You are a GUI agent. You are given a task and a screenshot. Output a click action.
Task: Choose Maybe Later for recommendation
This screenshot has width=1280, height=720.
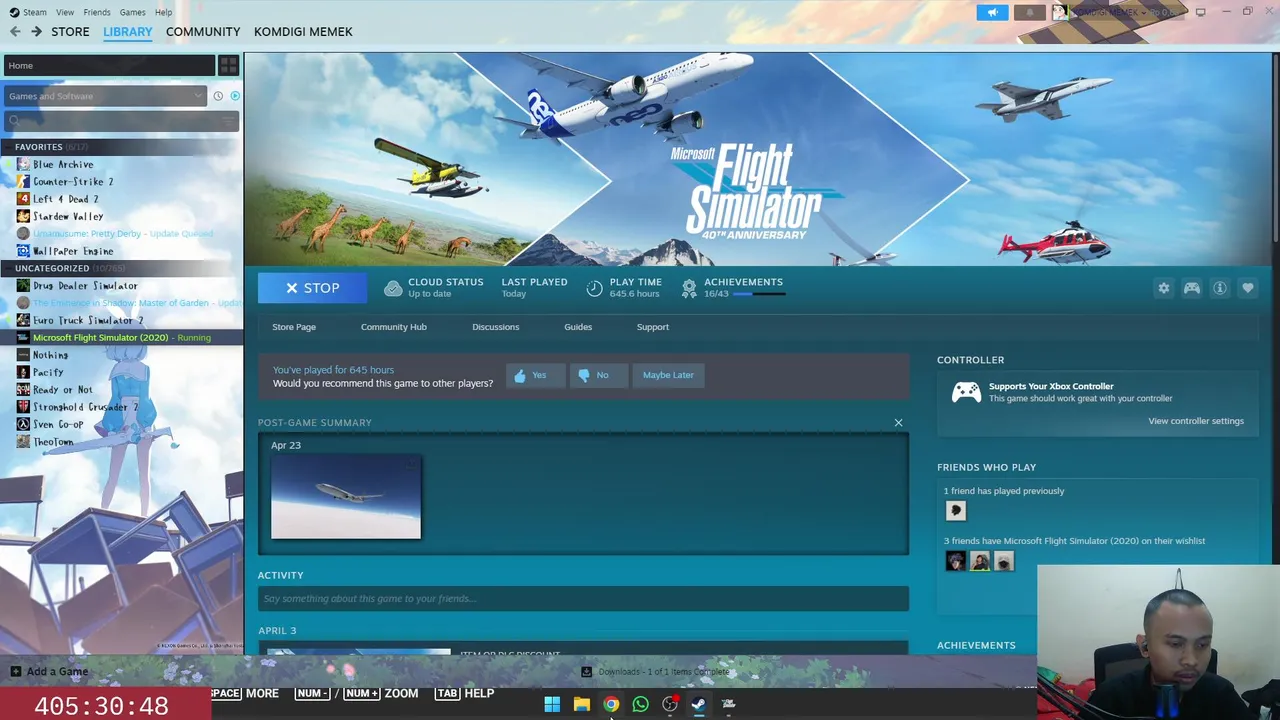point(668,375)
